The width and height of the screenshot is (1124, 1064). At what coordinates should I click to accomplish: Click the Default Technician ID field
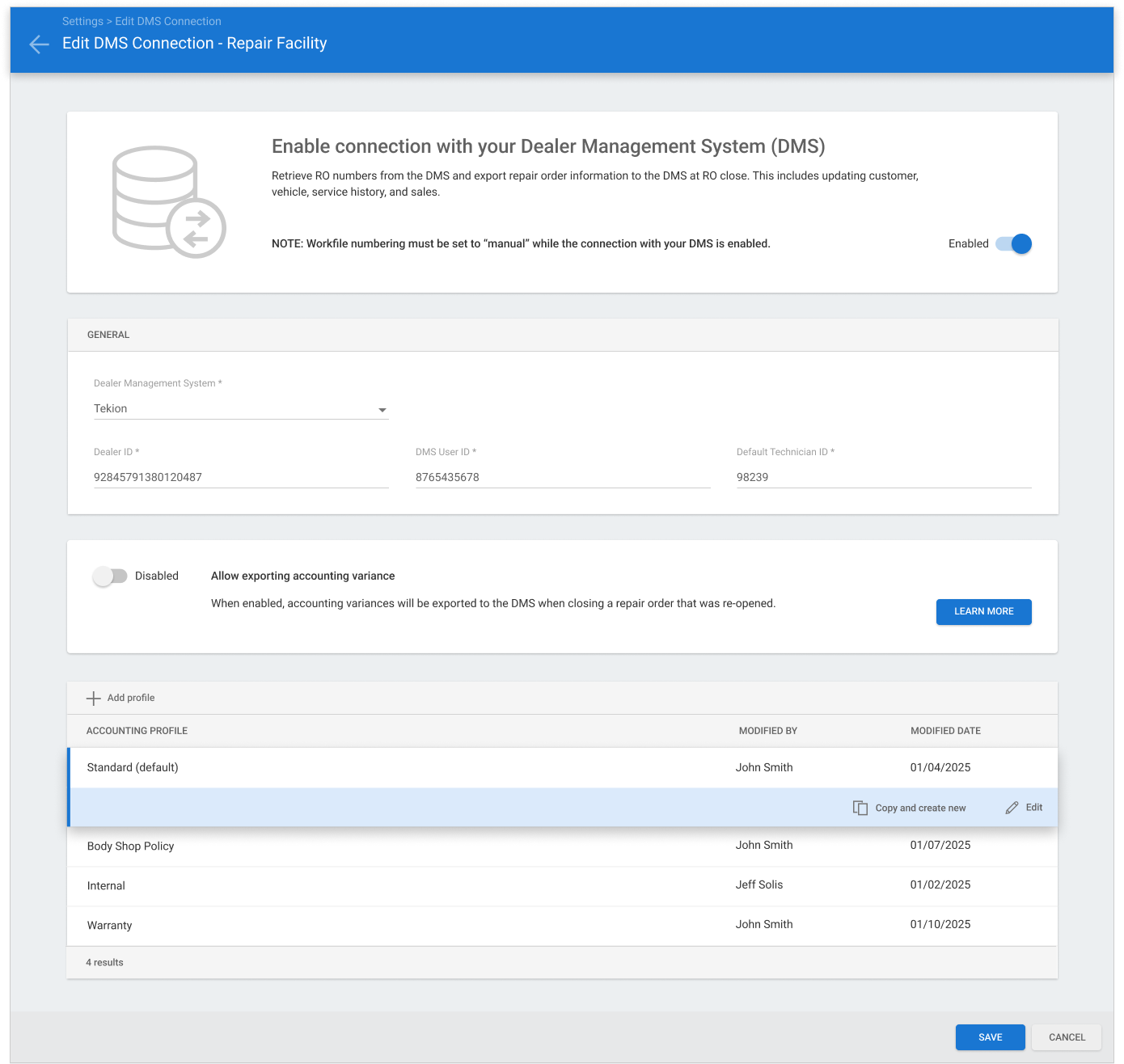(x=884, y=477)
